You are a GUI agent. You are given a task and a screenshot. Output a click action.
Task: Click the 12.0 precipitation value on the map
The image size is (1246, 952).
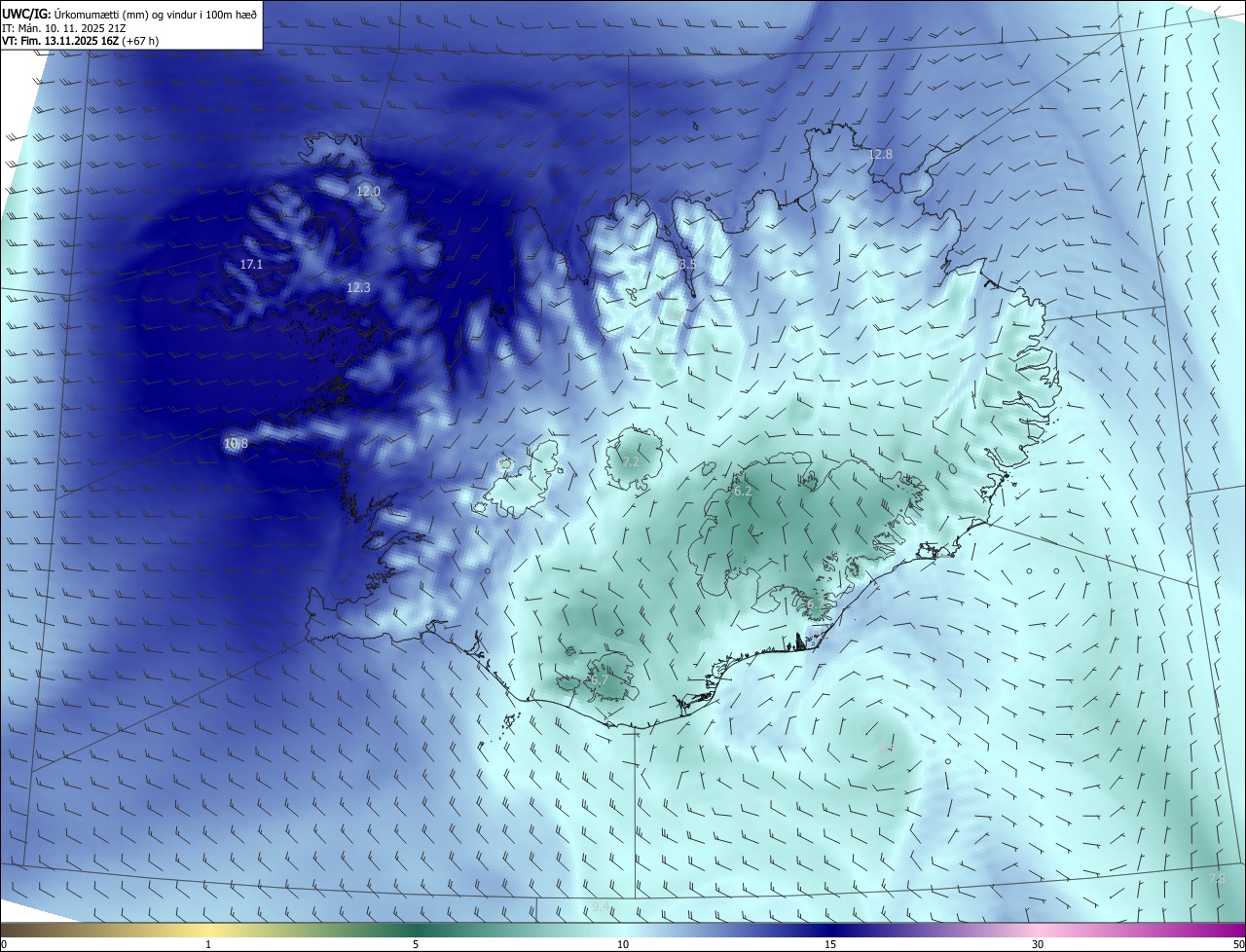pos(368,192)
